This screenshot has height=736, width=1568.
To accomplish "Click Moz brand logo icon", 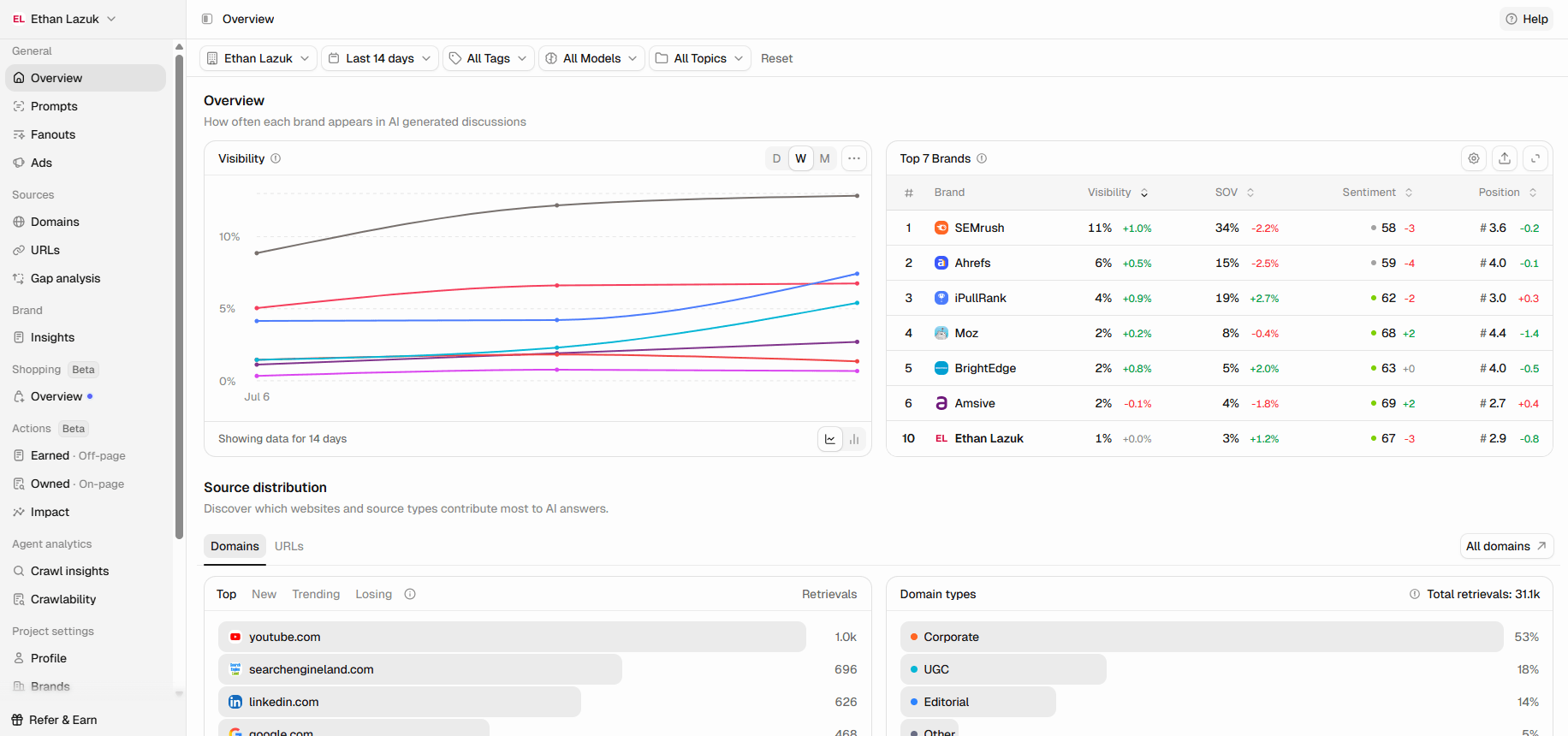I will pyautogui.click(x=941, y=333).
